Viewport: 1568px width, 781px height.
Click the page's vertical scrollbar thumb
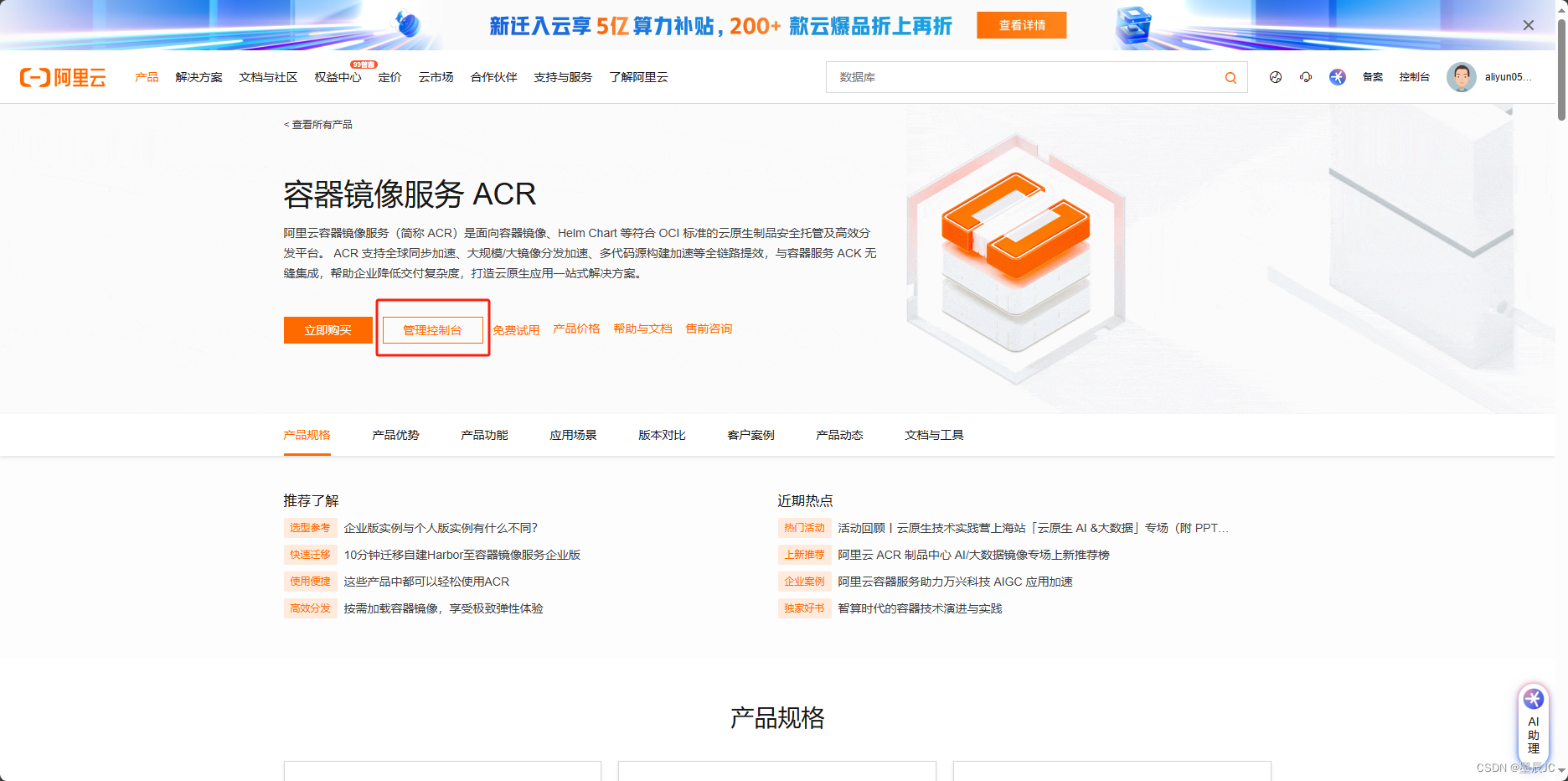[x=1561, y=69]
